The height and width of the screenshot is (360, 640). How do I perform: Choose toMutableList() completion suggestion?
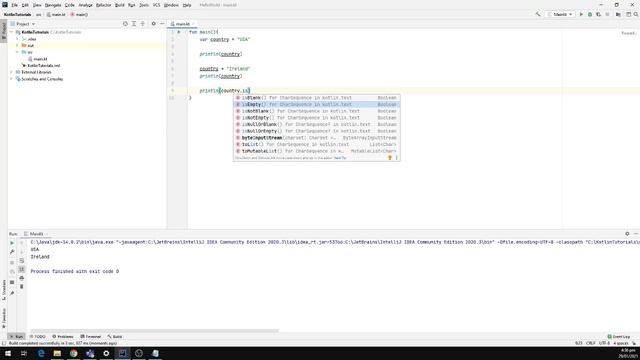point(317,151)
